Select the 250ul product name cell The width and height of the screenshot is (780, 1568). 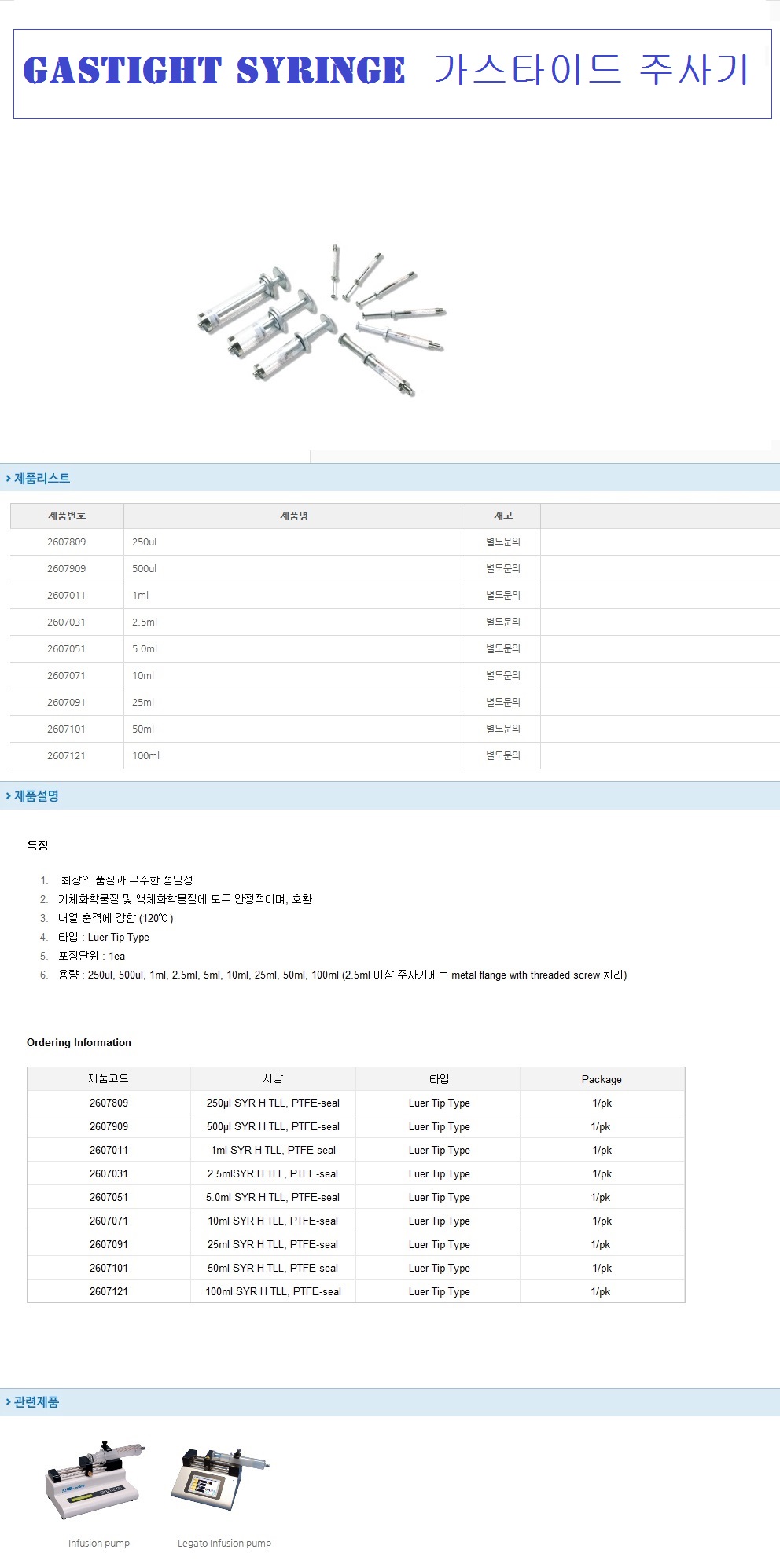coord(294,542)
